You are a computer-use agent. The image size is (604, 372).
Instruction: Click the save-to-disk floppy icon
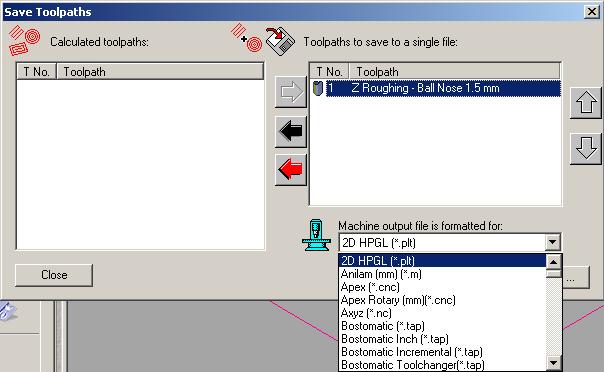(x=280, y=41)
